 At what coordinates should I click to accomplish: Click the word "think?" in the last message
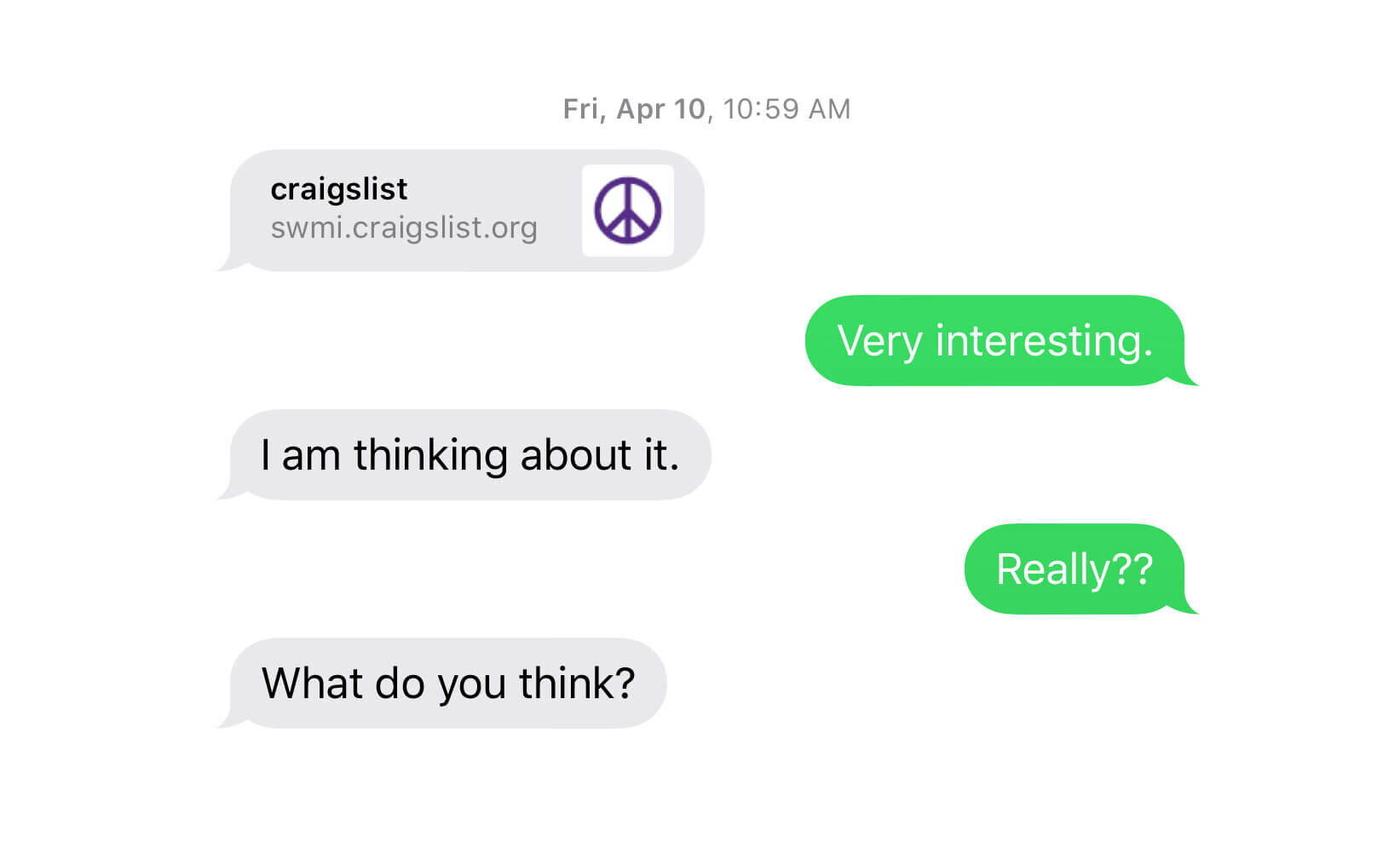577,684
